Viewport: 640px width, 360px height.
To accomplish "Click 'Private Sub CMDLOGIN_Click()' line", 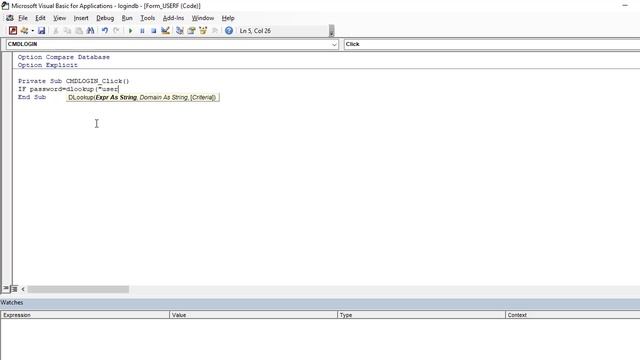I will point(73,81).
